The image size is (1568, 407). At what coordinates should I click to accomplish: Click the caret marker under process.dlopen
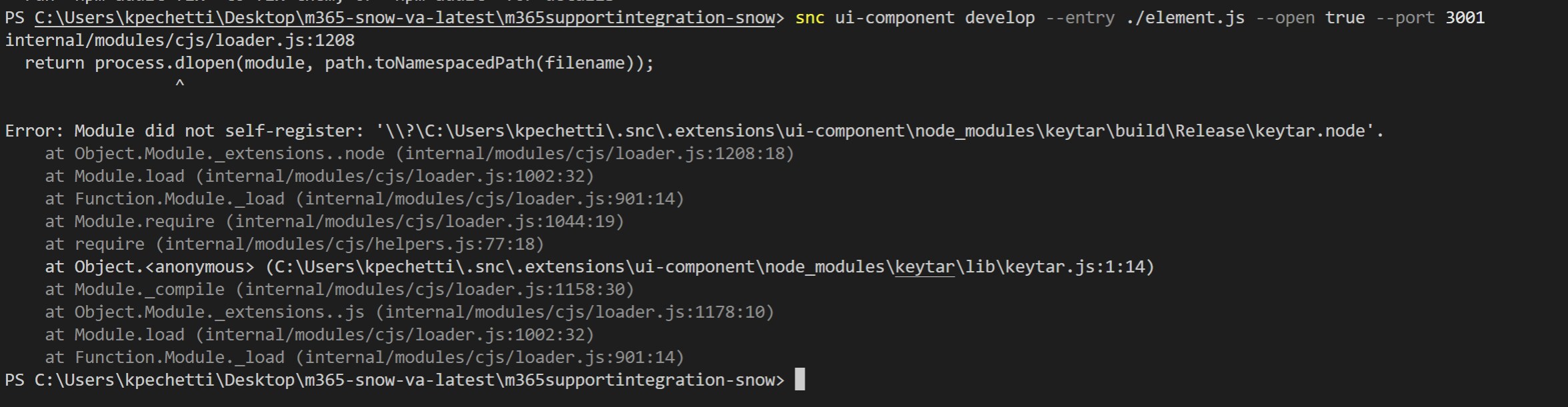click(179, 84)
